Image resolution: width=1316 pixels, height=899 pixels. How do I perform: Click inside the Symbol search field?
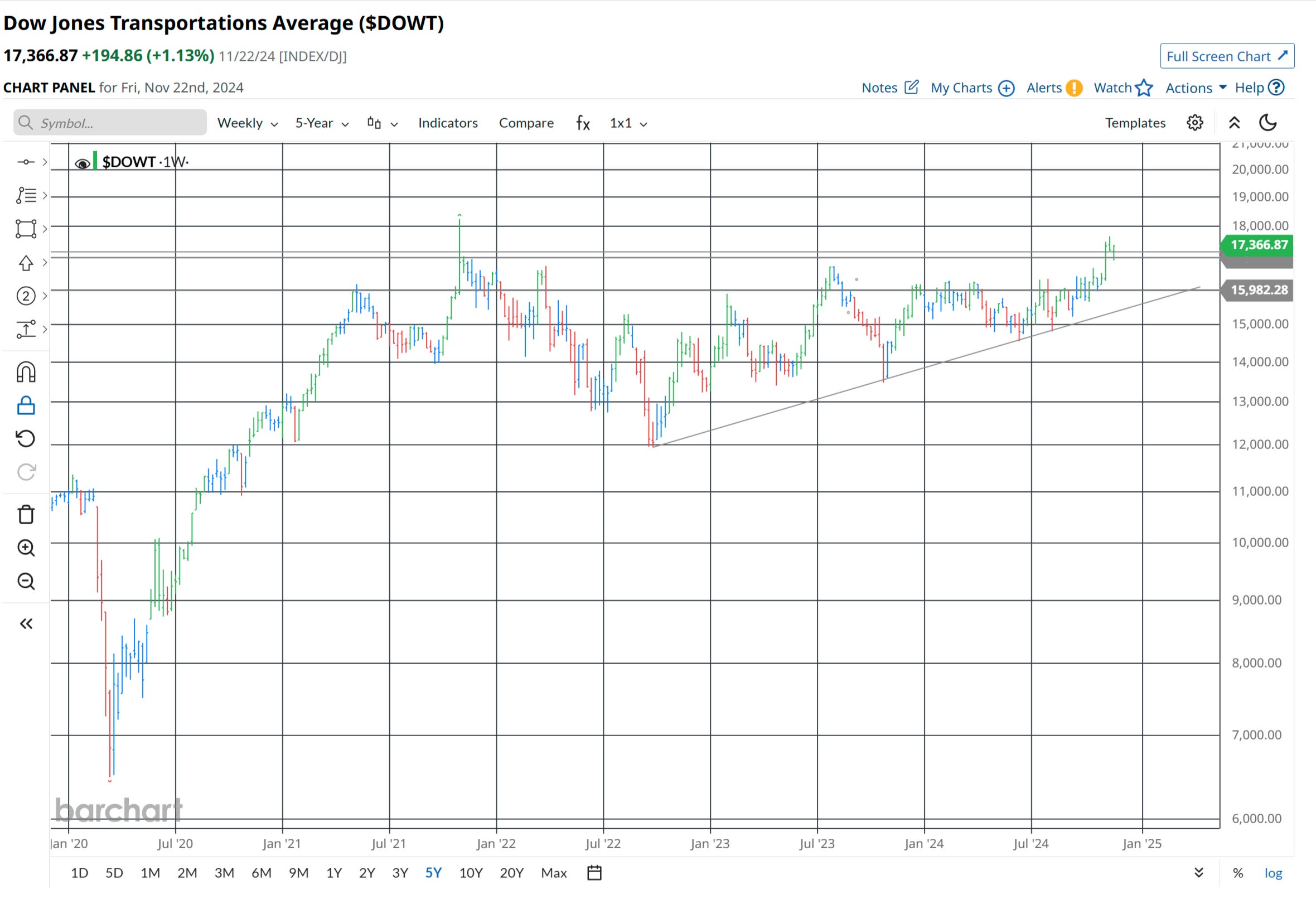tap(110, 122)
